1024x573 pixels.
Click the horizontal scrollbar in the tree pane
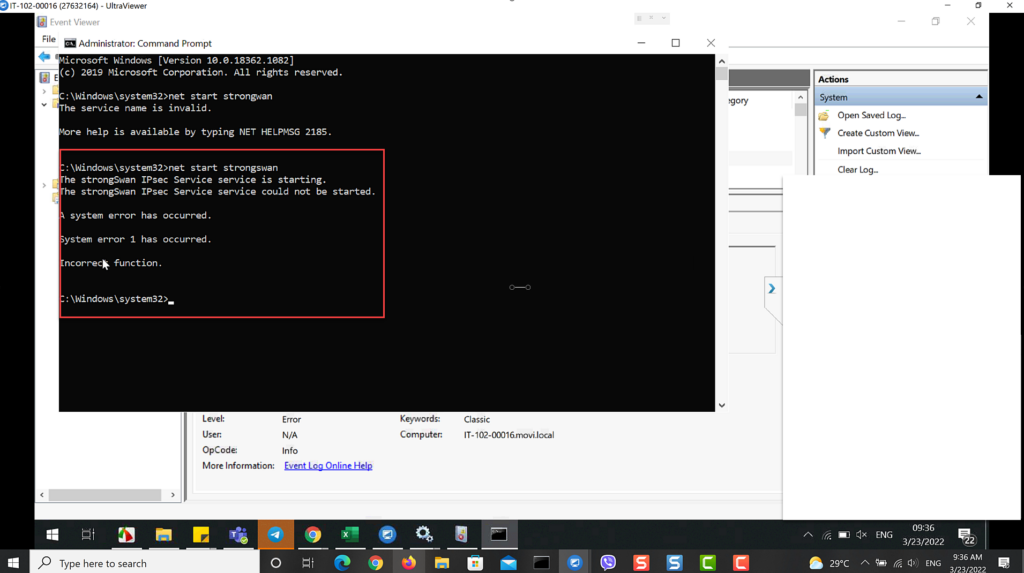click(x=105, y=495)
